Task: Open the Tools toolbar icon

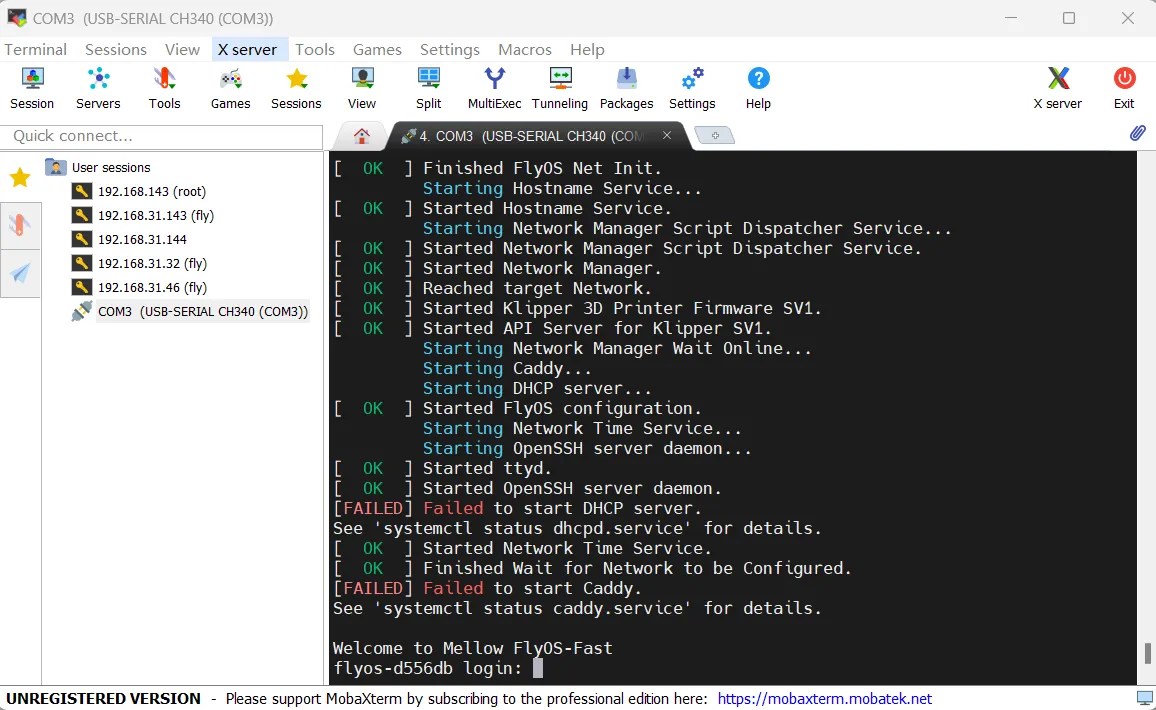Action: click(164, 88)
